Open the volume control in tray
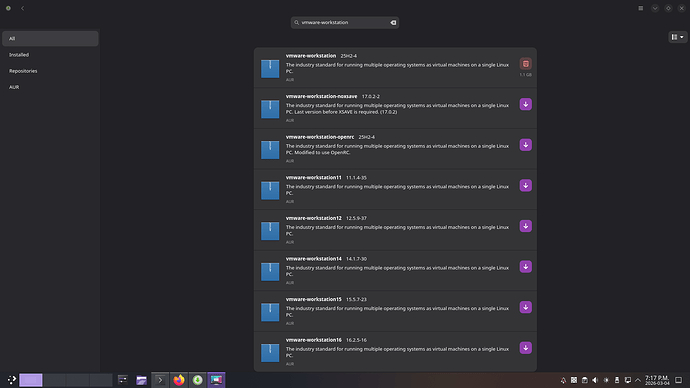The height and width of the screenshot is (388, 690). click(x=595, y=380)
